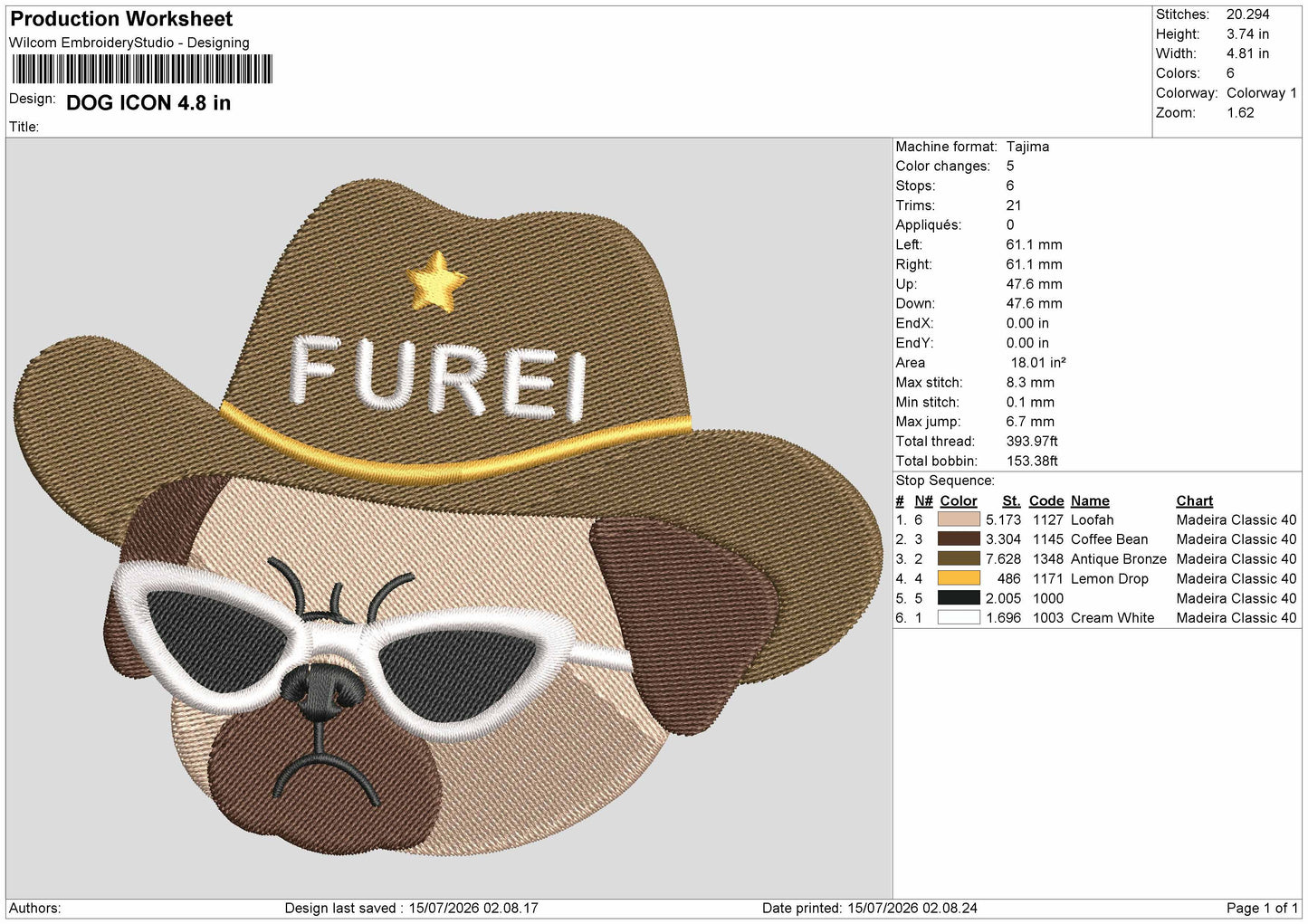Click the Lemon Drop color swatch
Viewport: 1308px width, 924px height.
pyautogui.click(x=959, y=578)
